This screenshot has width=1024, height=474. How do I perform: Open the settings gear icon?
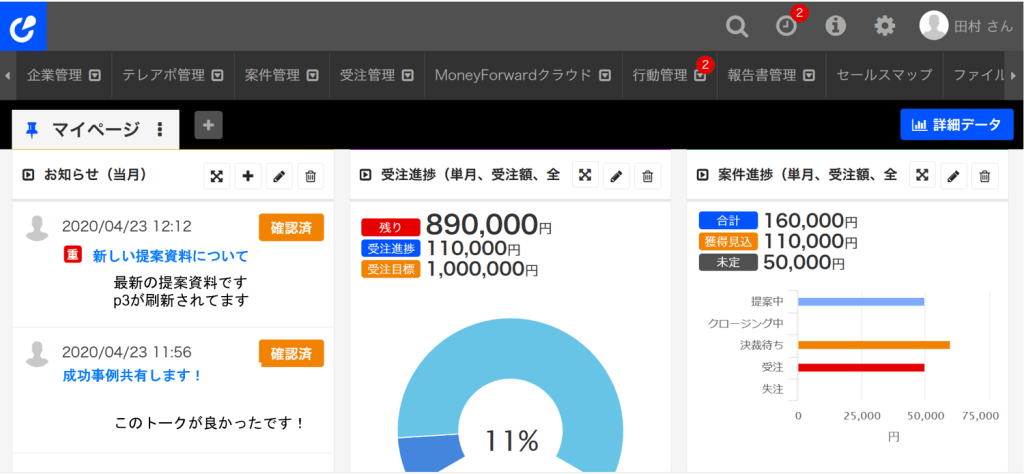(885, 26)
